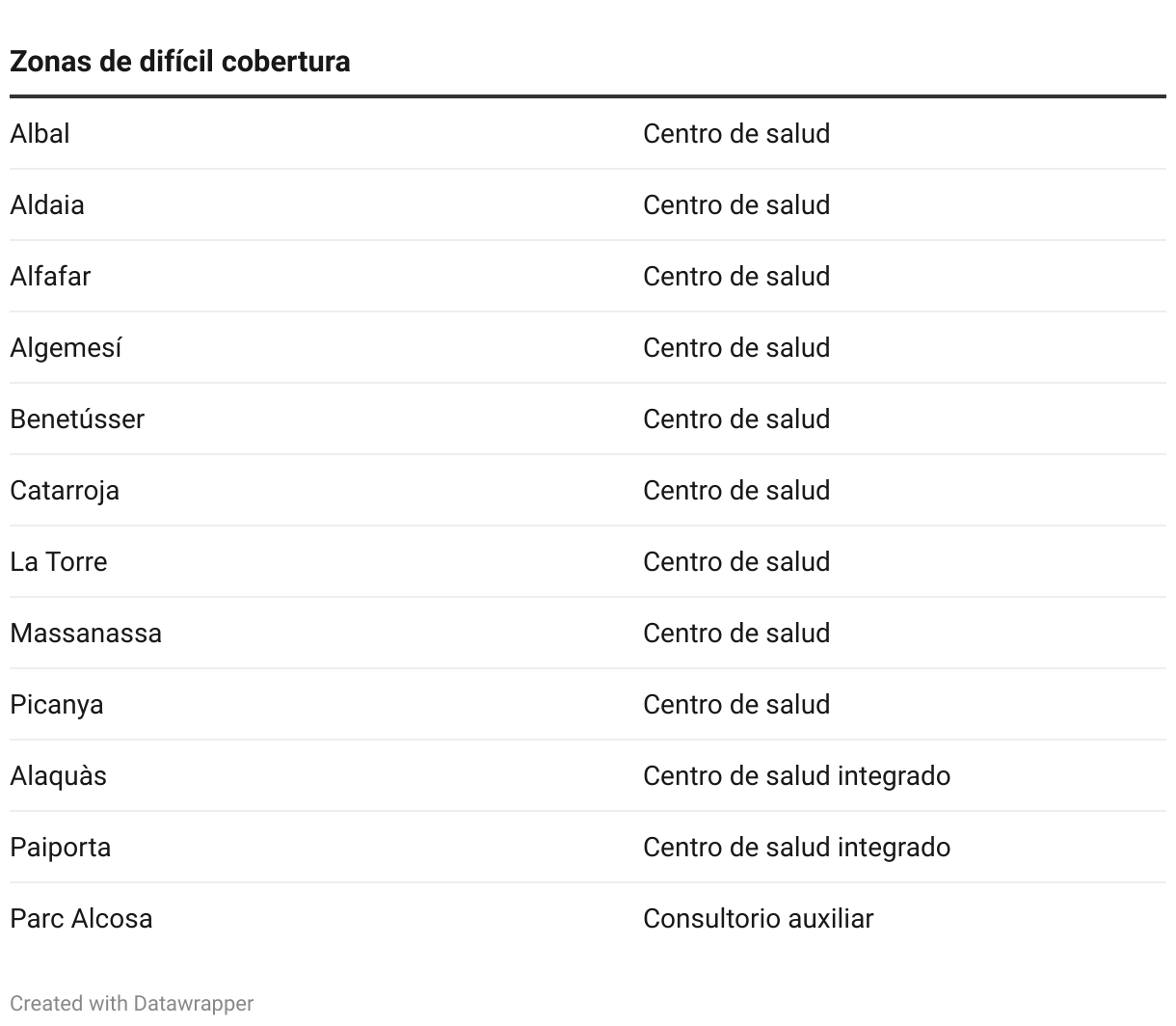Click the Alfafar entry
This screenshot has height=1026, width=1176.
click(x=50, y=276)
